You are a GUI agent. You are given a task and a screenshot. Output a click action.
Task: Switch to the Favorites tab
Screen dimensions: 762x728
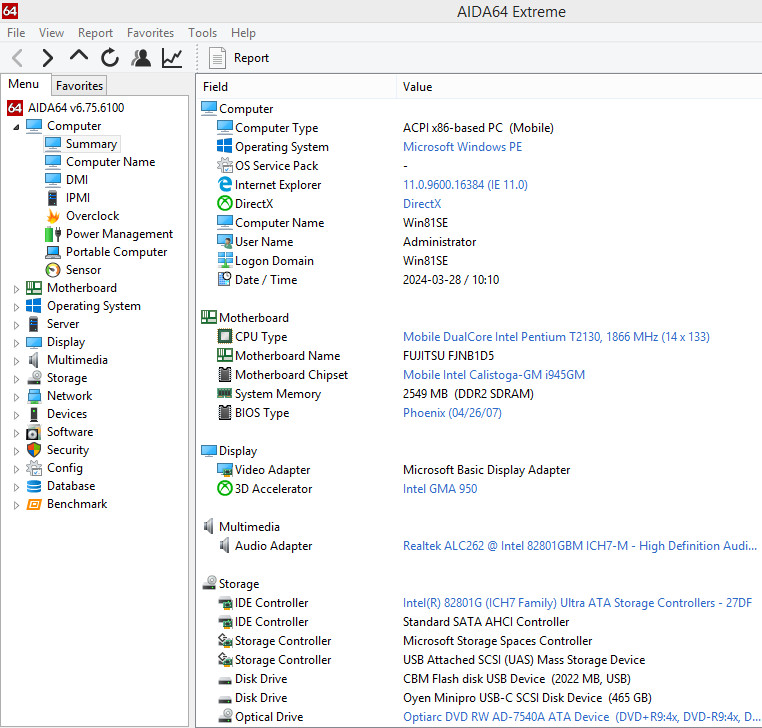79,86
